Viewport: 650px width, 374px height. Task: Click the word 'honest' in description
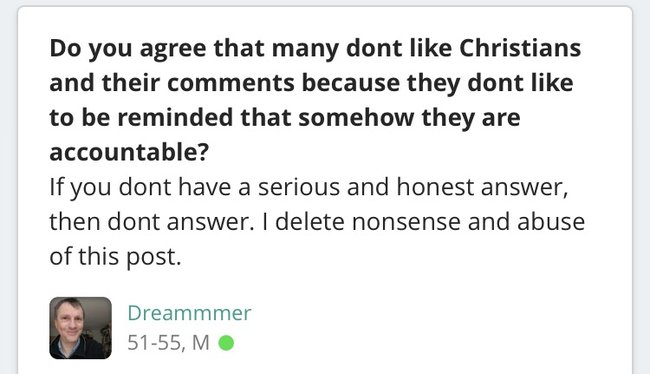tap(435, 187)
